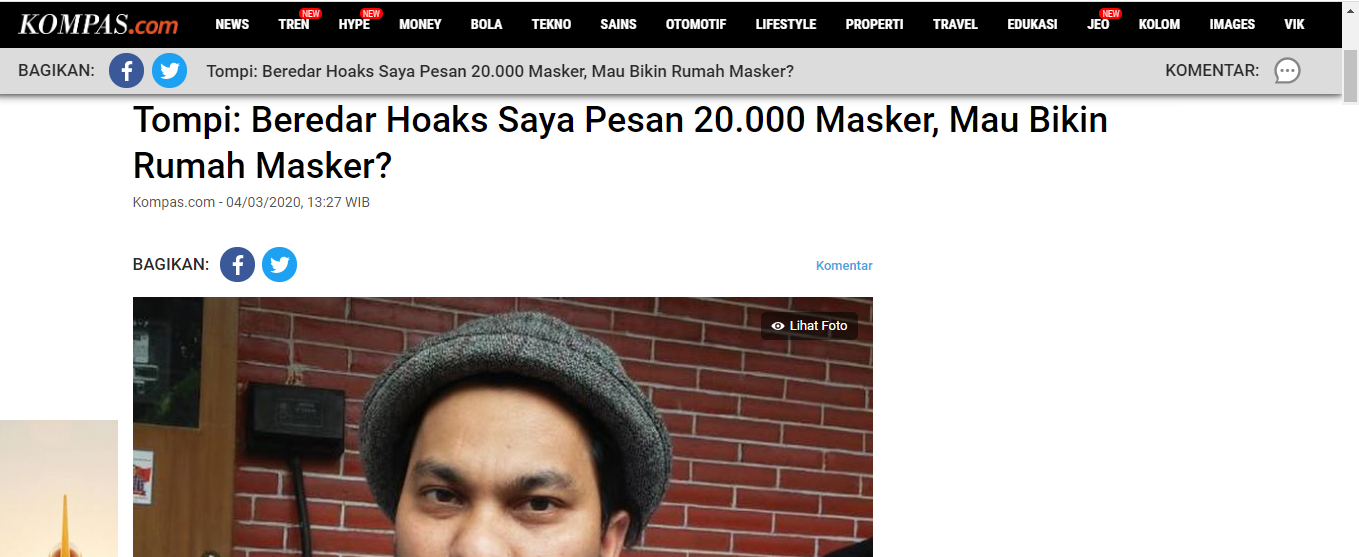The image size is (1359, 557).
Task: Click the Kompas.com logo
Action: click(98, 25)
